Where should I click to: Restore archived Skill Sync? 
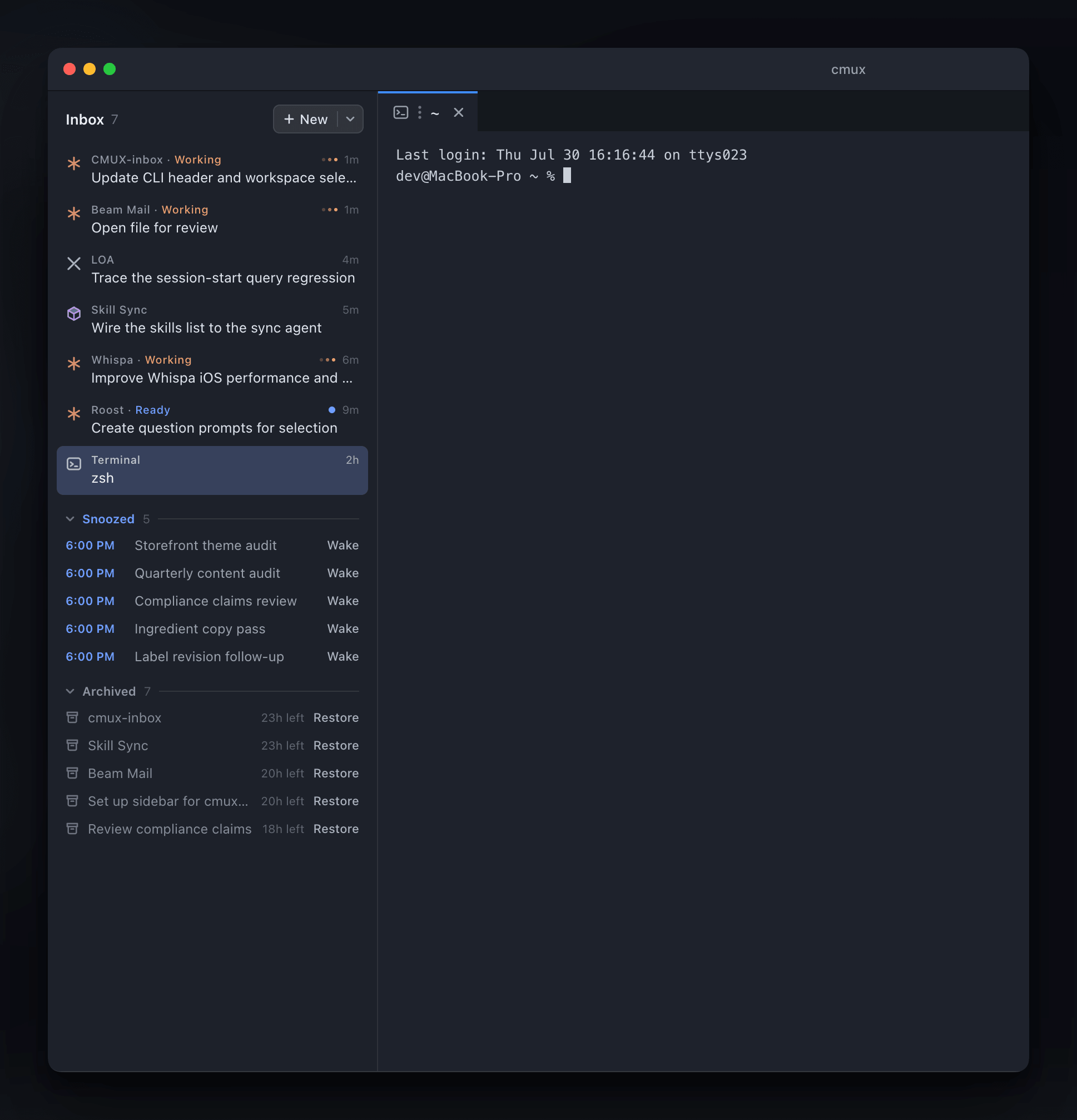coord(336,746)
